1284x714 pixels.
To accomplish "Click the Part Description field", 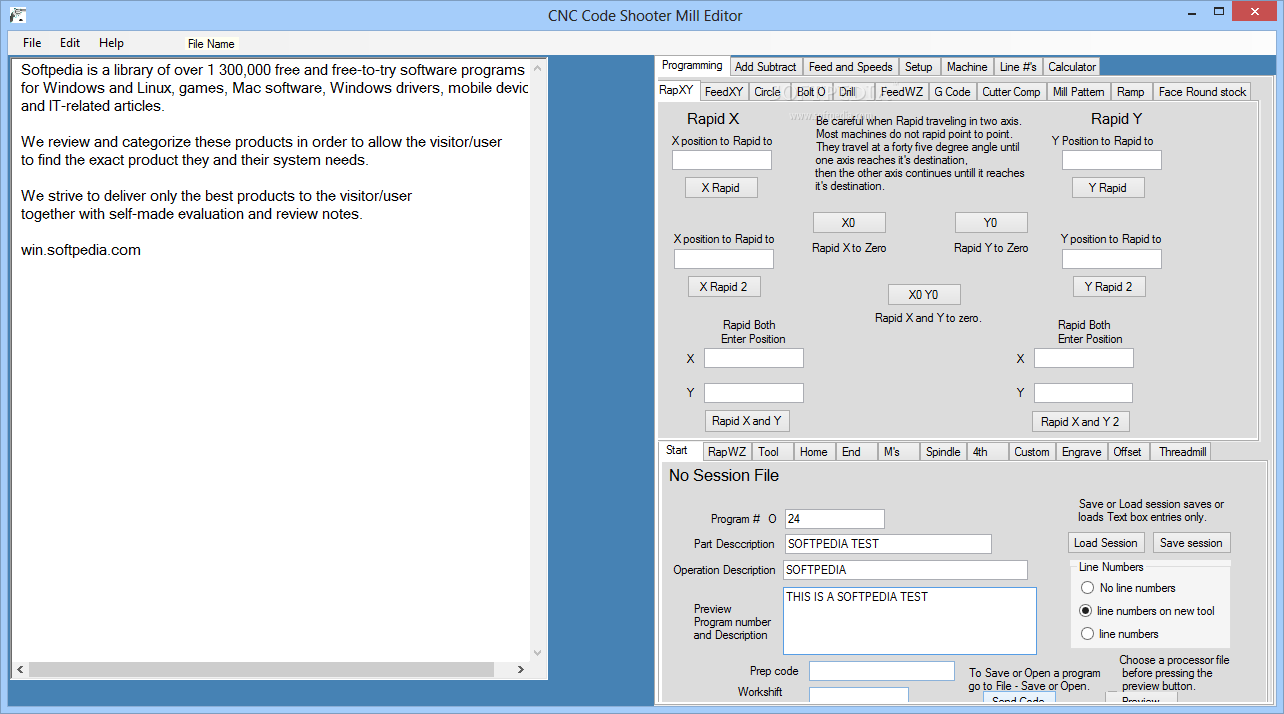I will click(887, 544).
